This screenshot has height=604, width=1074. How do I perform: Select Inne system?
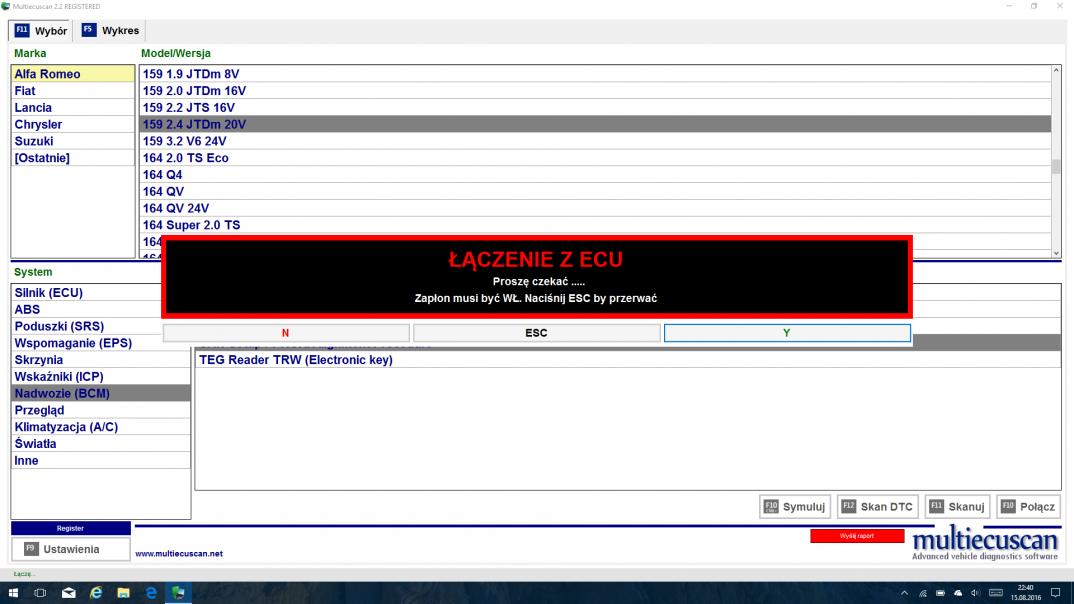pyautogui.click(x=101, y=460)
